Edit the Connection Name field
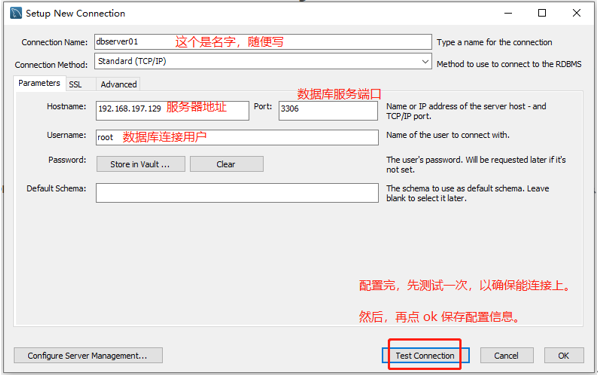The image size is (598, 375). [x=263, y=42]
